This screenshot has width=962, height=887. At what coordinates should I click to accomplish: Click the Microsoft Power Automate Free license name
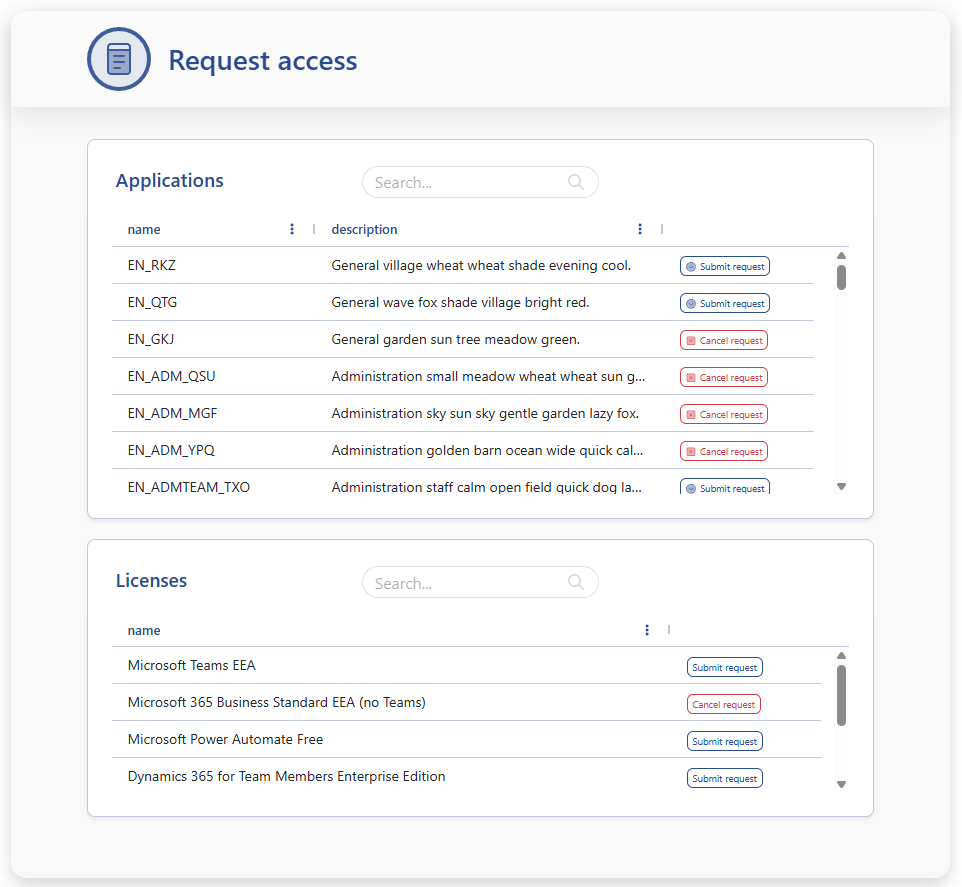pos(225,739)
